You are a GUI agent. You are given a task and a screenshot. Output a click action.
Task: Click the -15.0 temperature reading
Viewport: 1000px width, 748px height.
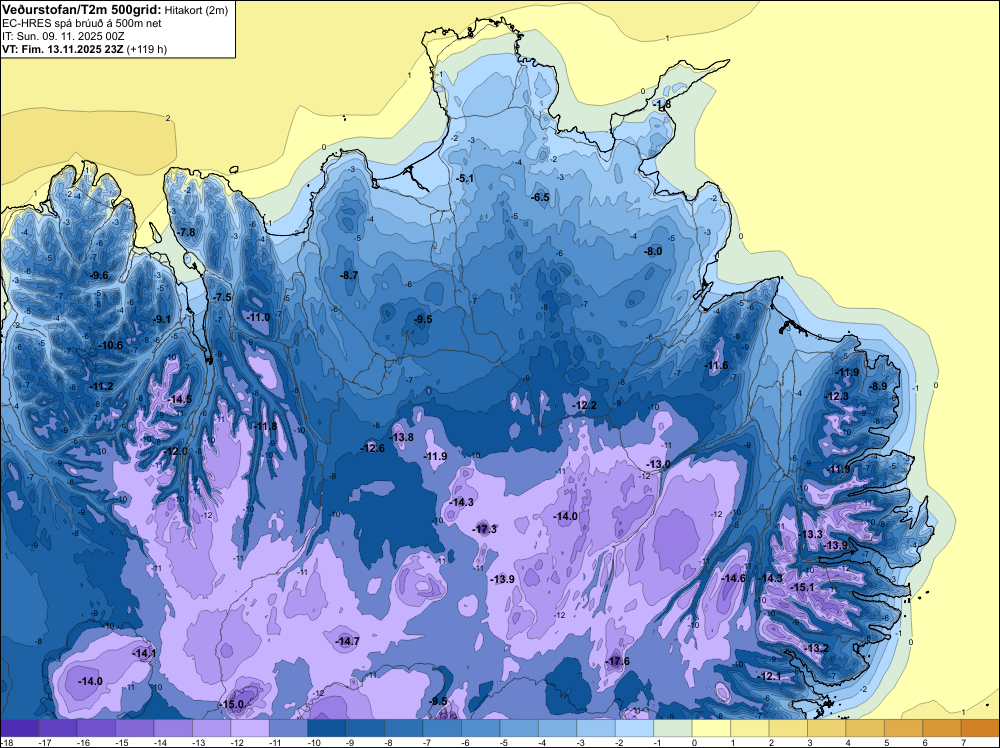[x=232, y=705]
